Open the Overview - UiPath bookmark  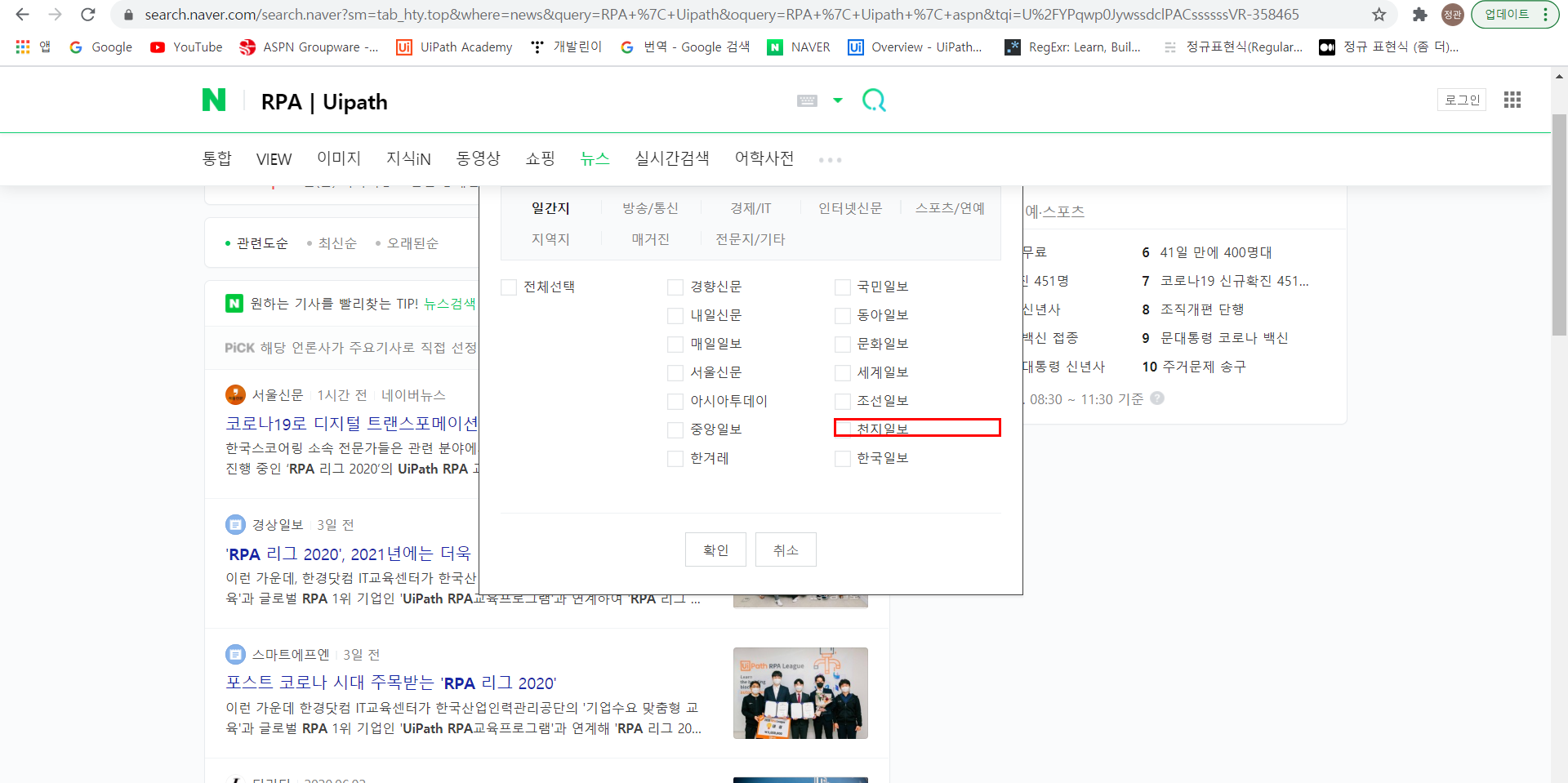pos(915,47)
